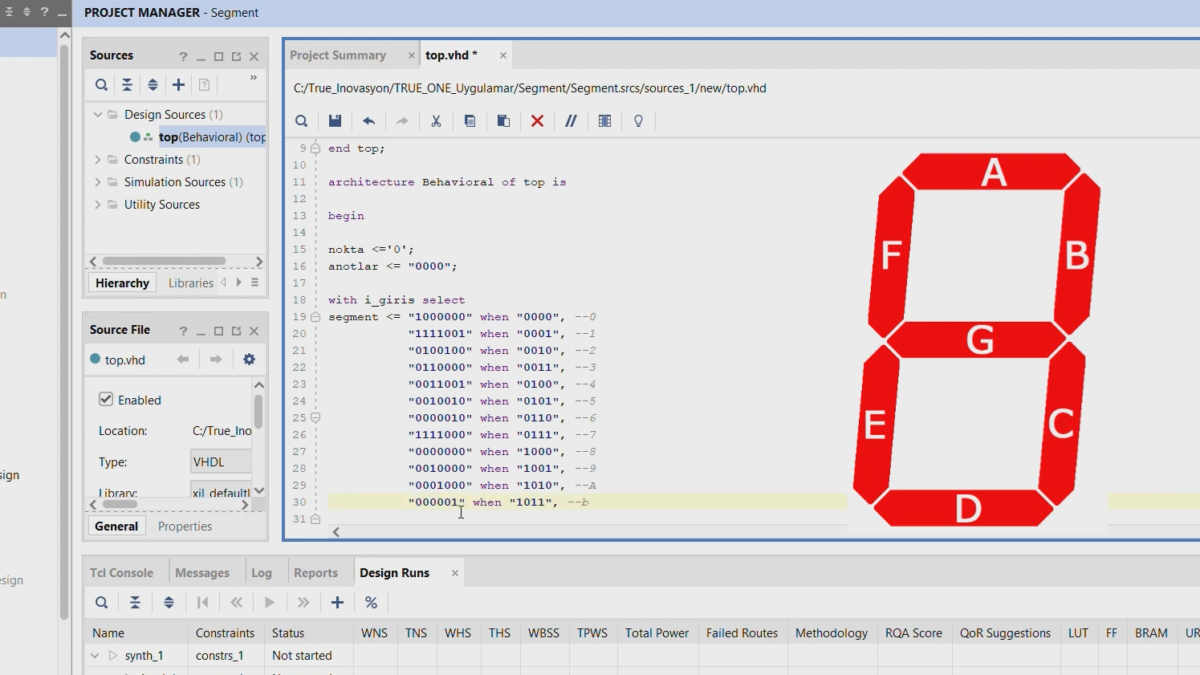Viewport: 1200px width, 675px height.
Task: Click the lightbulb icon in editor toolbar
Action: [638, 121]
